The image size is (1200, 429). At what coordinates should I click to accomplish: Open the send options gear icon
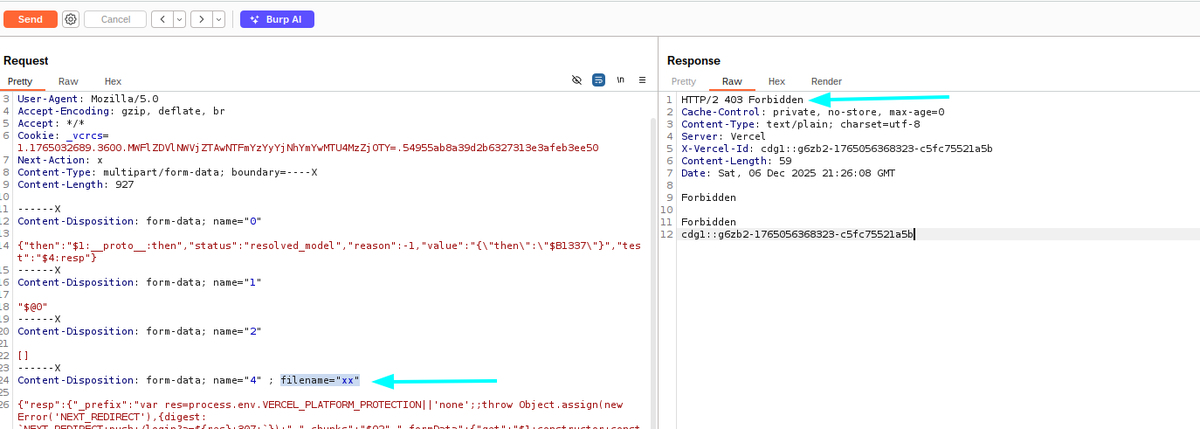[70, 19]
